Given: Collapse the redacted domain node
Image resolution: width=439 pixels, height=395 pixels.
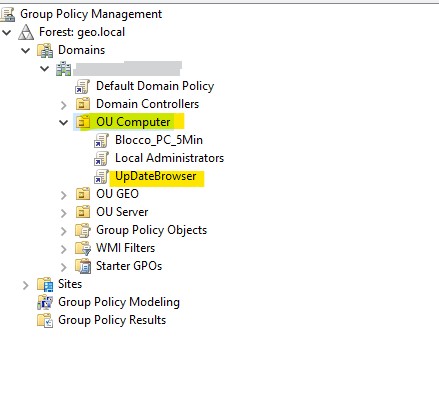Looking at the screenshot, I should [x=44, y=69].
